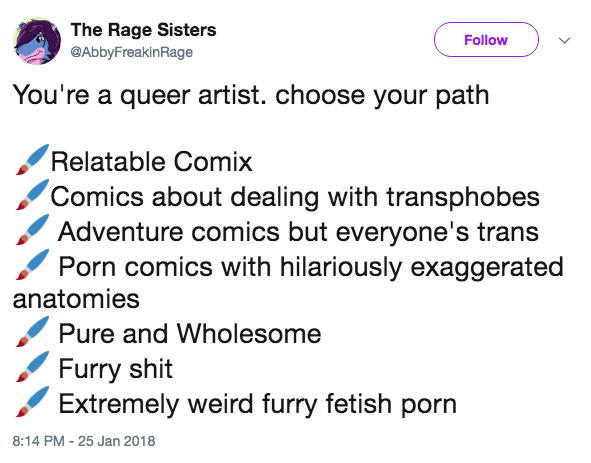Click paintbrush emoji beside Relatable Comix

[32, 159]
